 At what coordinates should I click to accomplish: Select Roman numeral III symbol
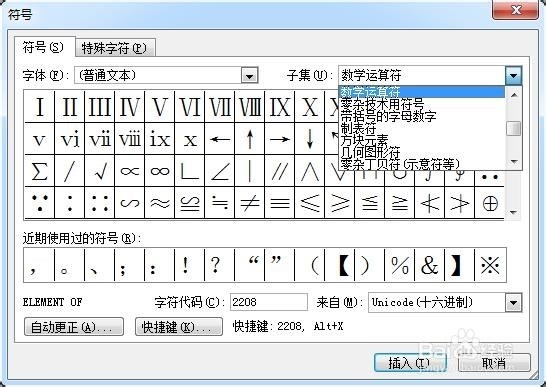tap(99, 107)
